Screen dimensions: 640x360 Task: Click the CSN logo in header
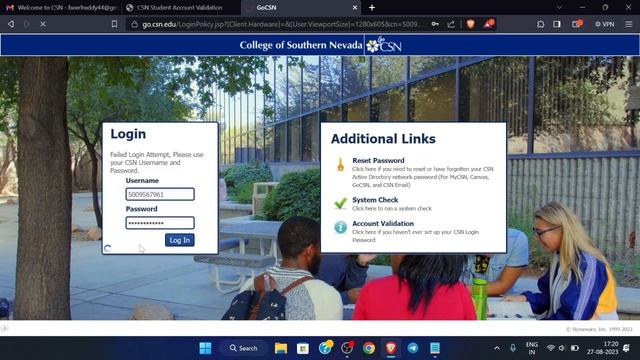[x=384, y=45]
